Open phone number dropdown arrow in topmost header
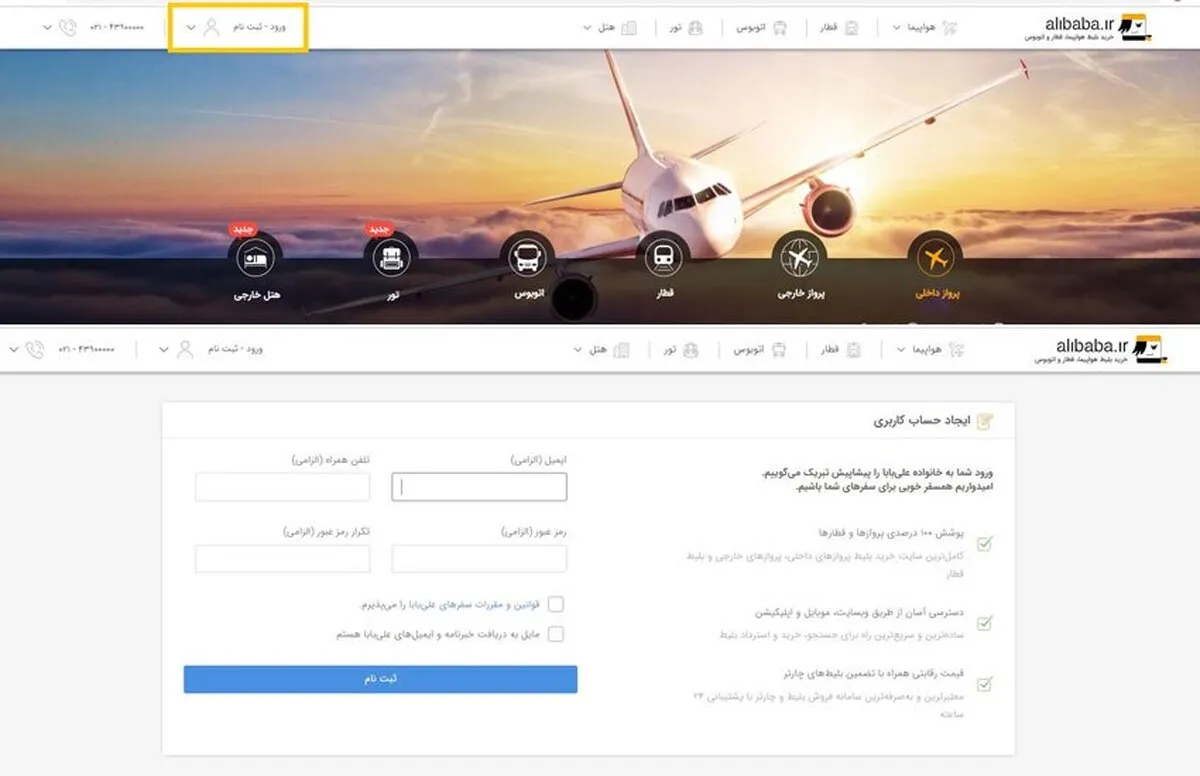 pyautogui.click(x=47, y=27)
